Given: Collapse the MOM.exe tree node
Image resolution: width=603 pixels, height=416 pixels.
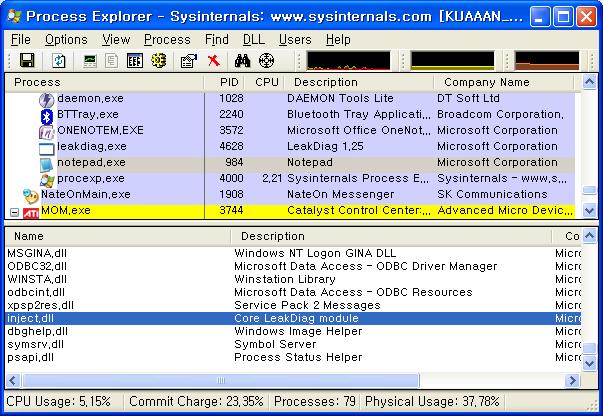Looking at the screenshot, I should coord(14,212).
